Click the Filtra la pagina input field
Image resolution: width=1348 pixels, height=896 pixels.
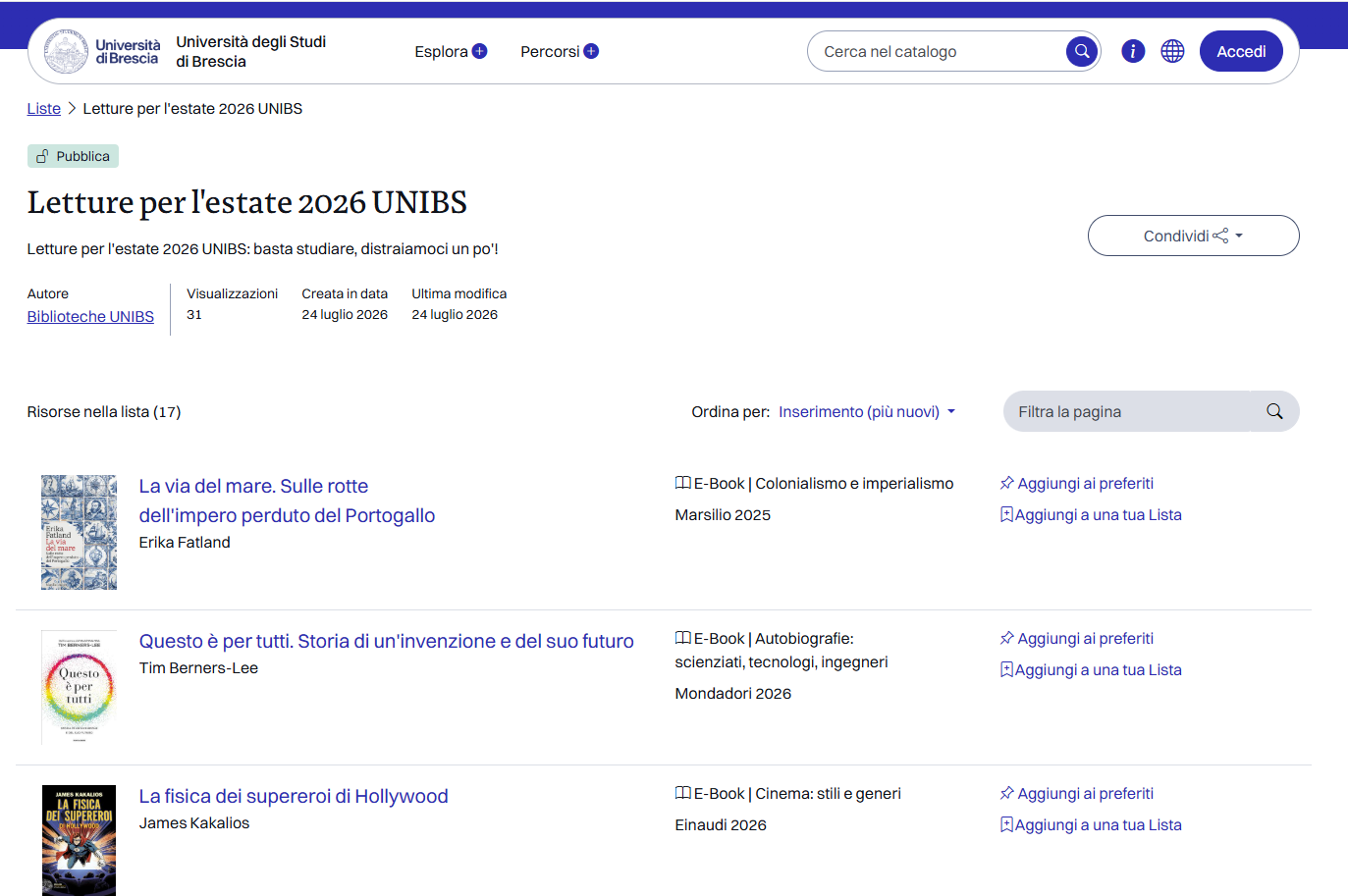point(1129,411)
